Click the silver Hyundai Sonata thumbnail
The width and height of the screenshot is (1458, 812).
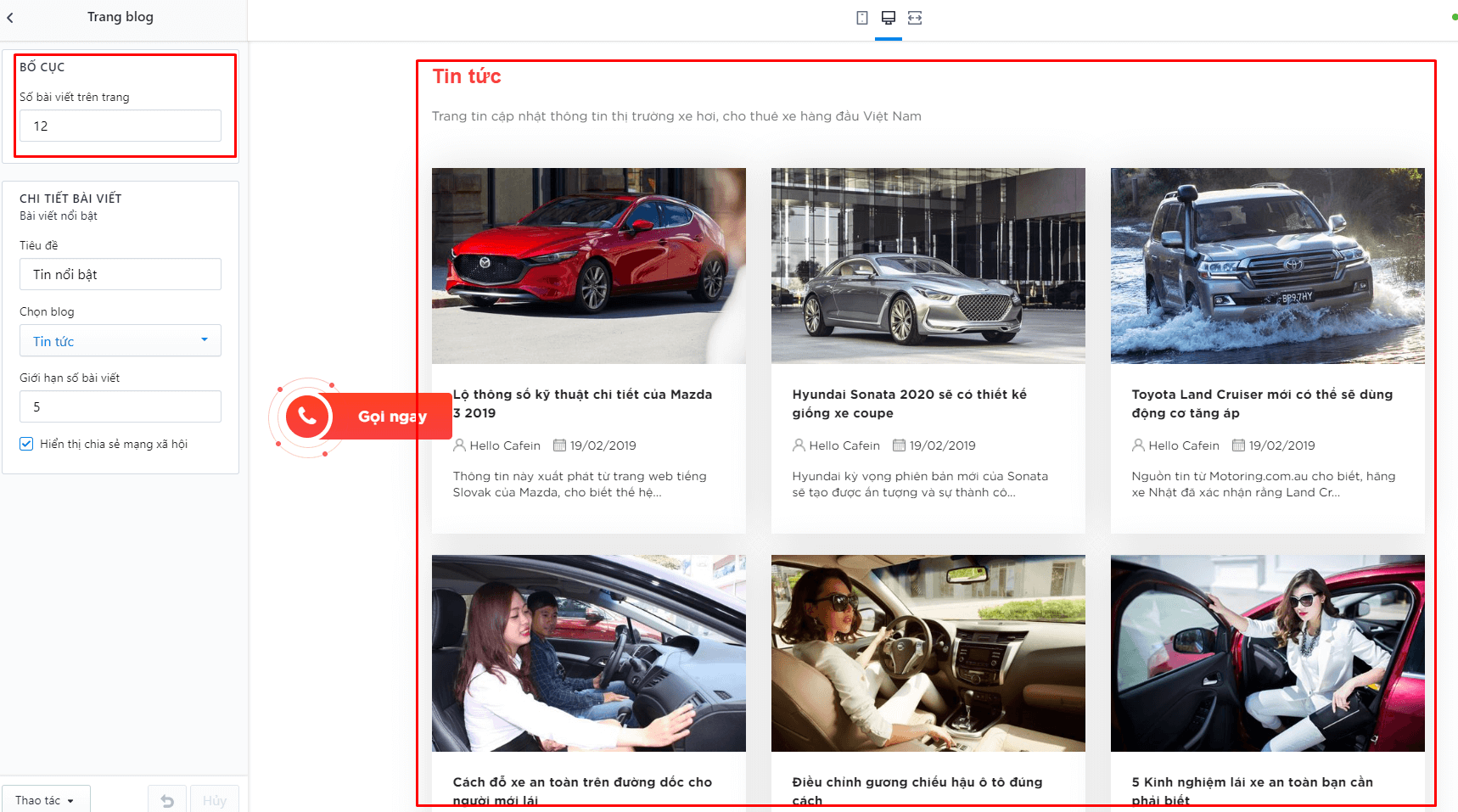928,266
